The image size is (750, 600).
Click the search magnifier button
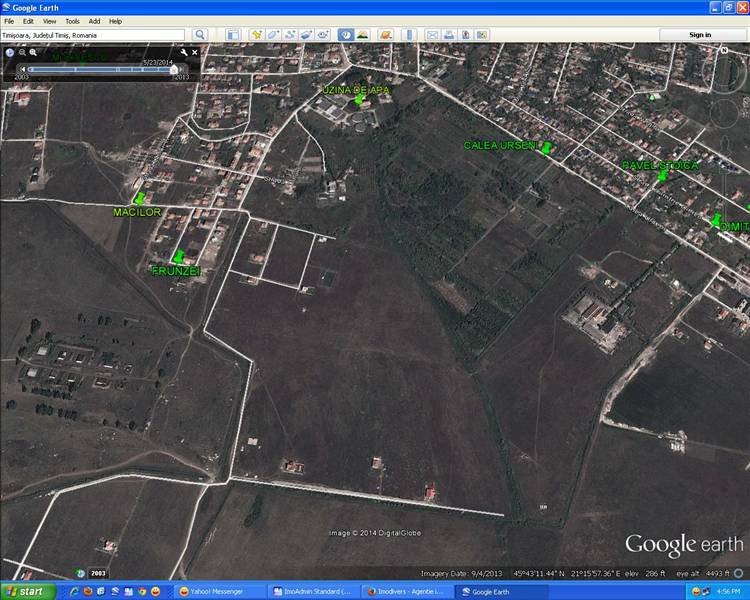200,35
